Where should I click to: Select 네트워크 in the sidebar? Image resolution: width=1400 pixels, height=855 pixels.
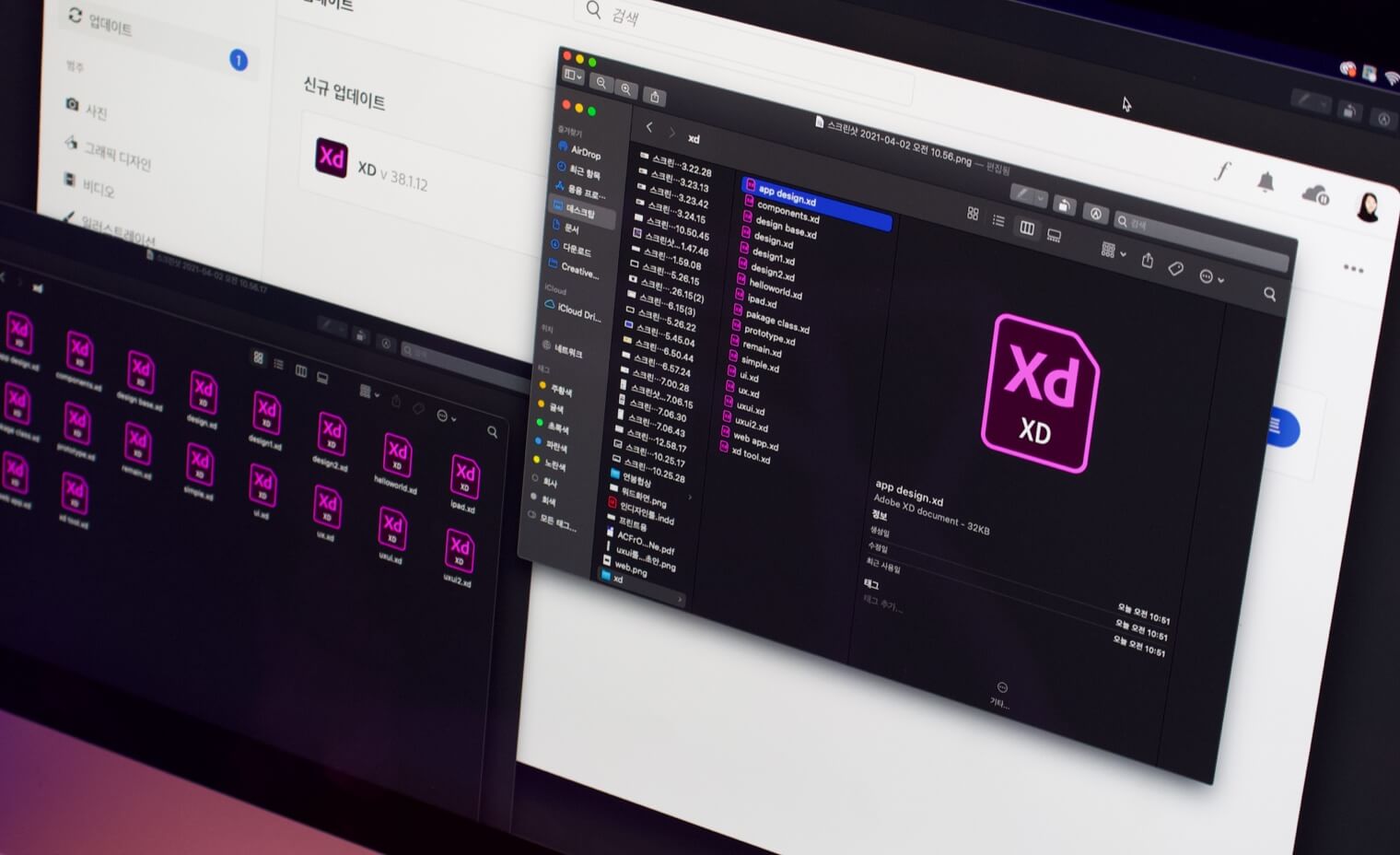(x=562, y=349)
